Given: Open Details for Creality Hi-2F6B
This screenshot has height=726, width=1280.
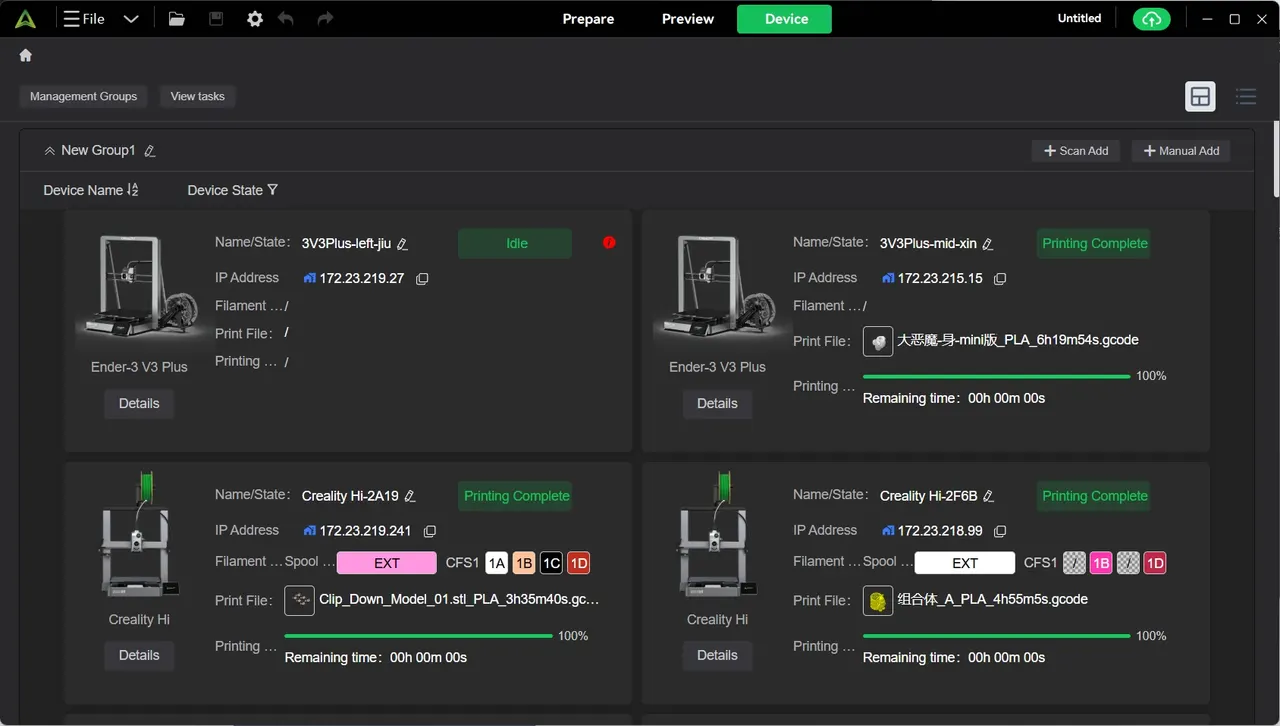Looking at the screenshot, I should point(717,655).
